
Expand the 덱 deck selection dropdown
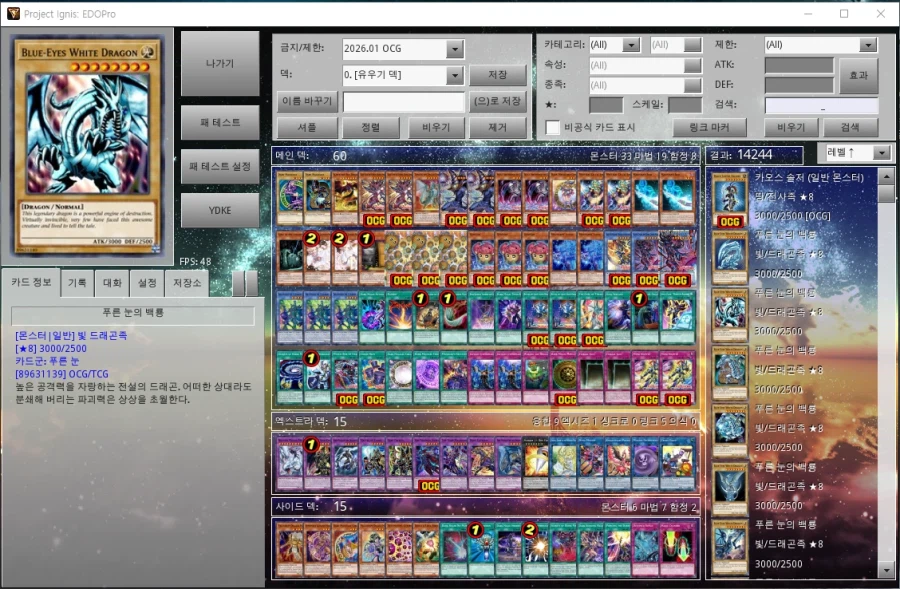(455, 75)
